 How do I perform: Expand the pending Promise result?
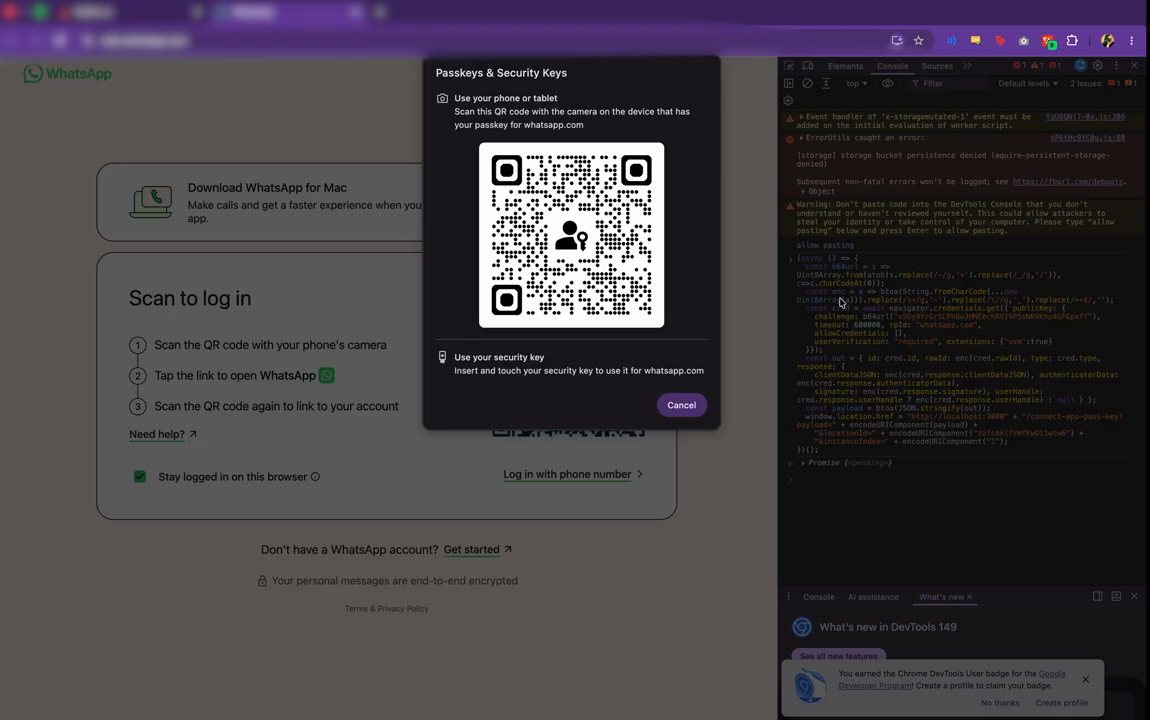(x=803, y=463)
